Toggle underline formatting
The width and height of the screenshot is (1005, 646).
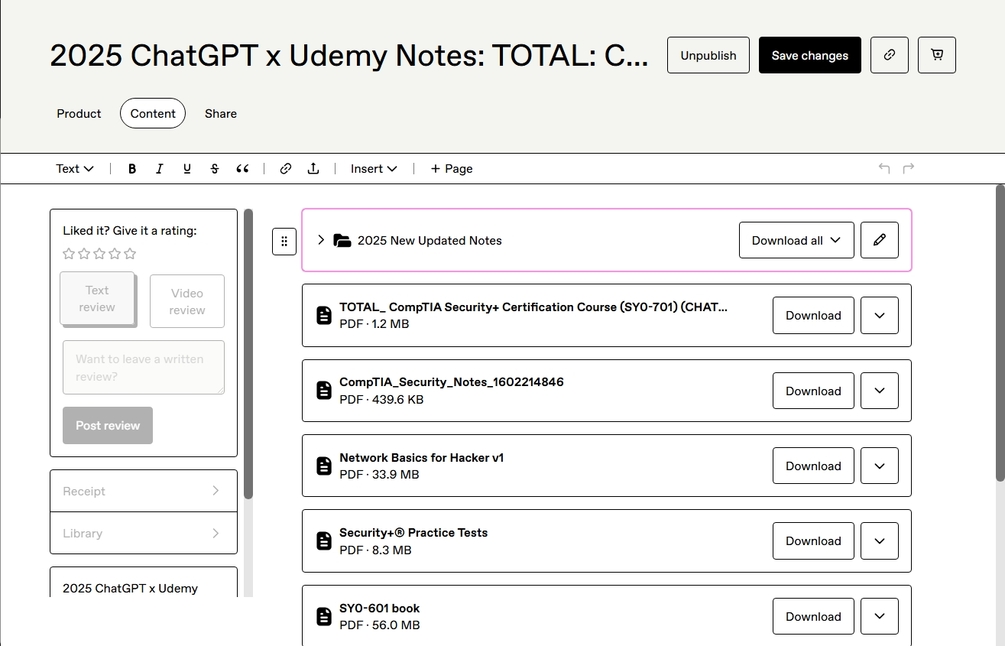[x=187, y=169]
